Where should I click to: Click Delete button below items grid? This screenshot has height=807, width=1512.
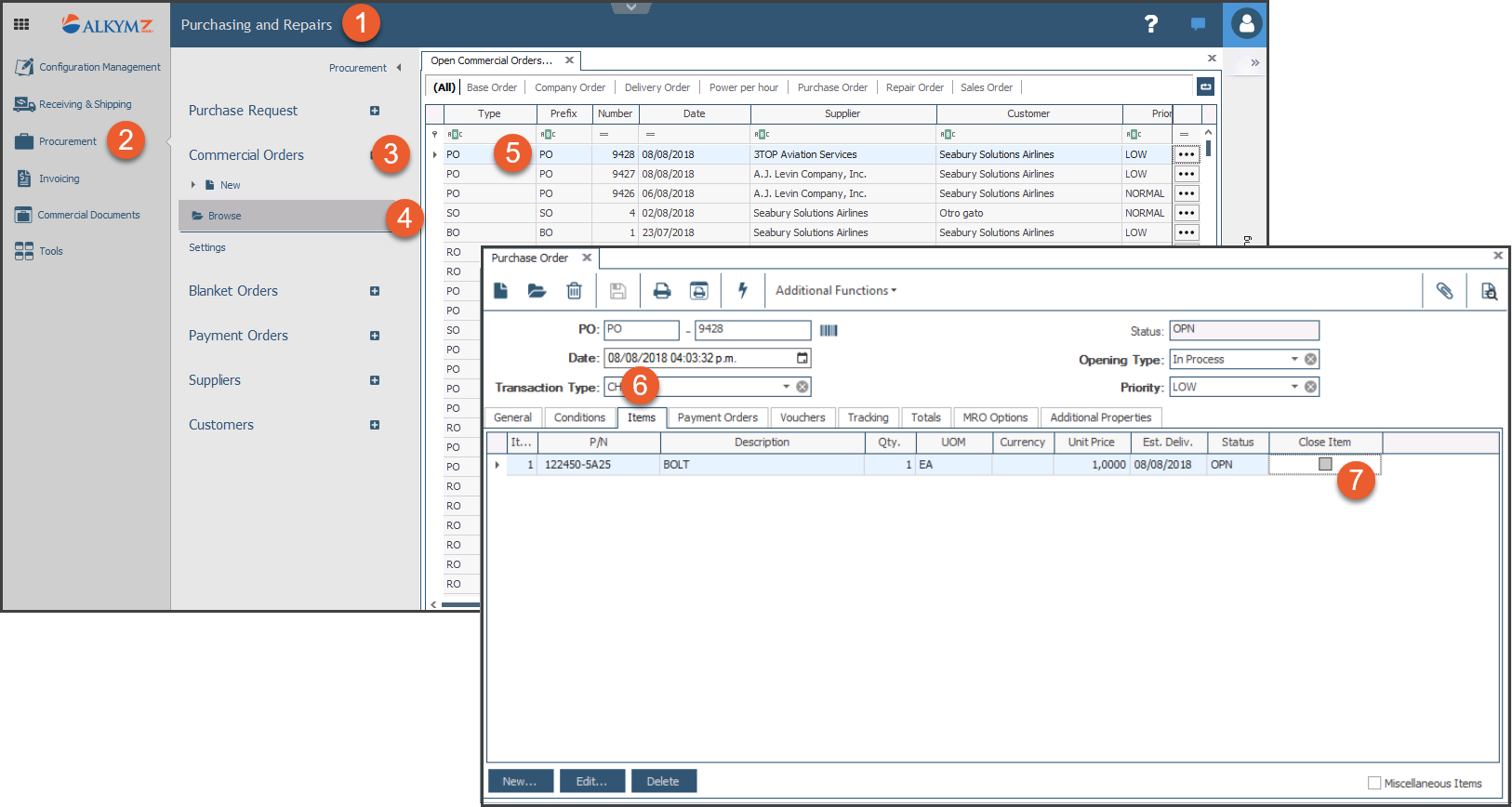tap(663, 781)
